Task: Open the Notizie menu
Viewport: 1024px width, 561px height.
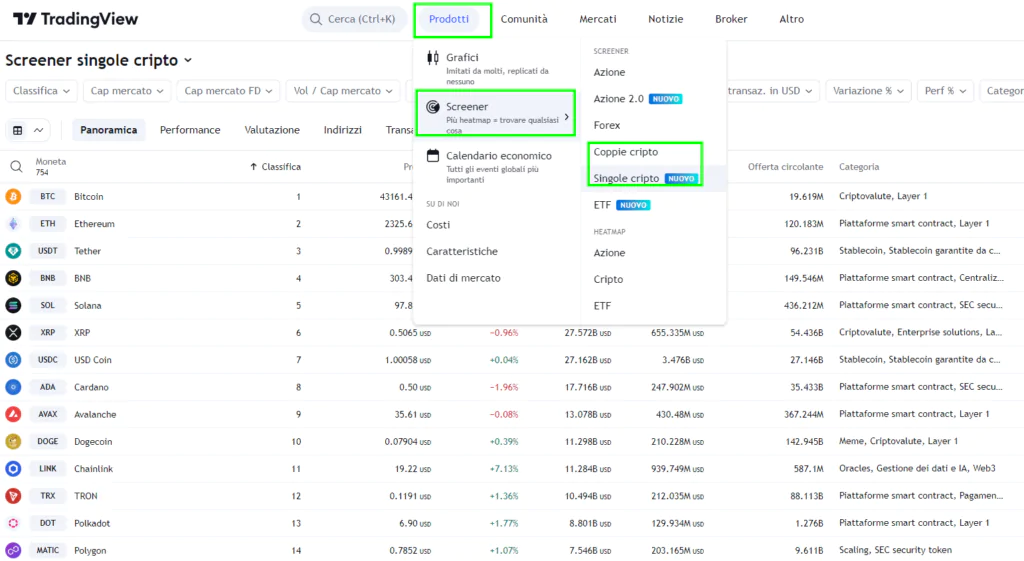Action: click(665, 19)
